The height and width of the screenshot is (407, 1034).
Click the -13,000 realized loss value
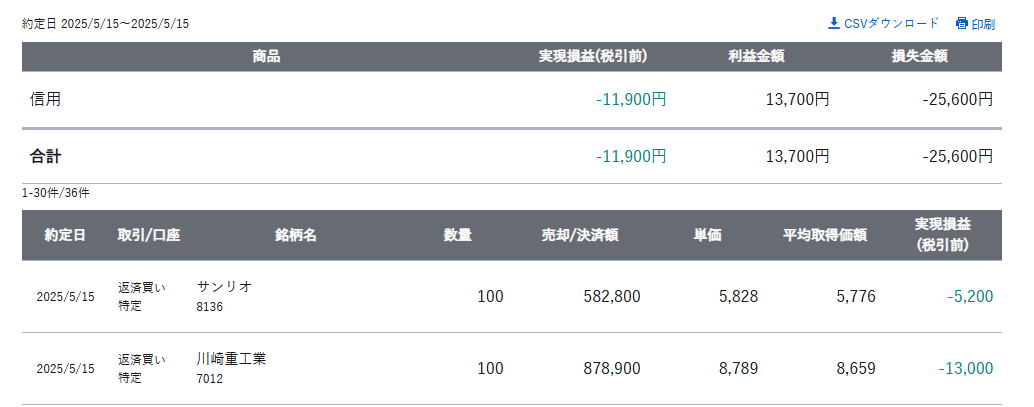tap(965, 368)
